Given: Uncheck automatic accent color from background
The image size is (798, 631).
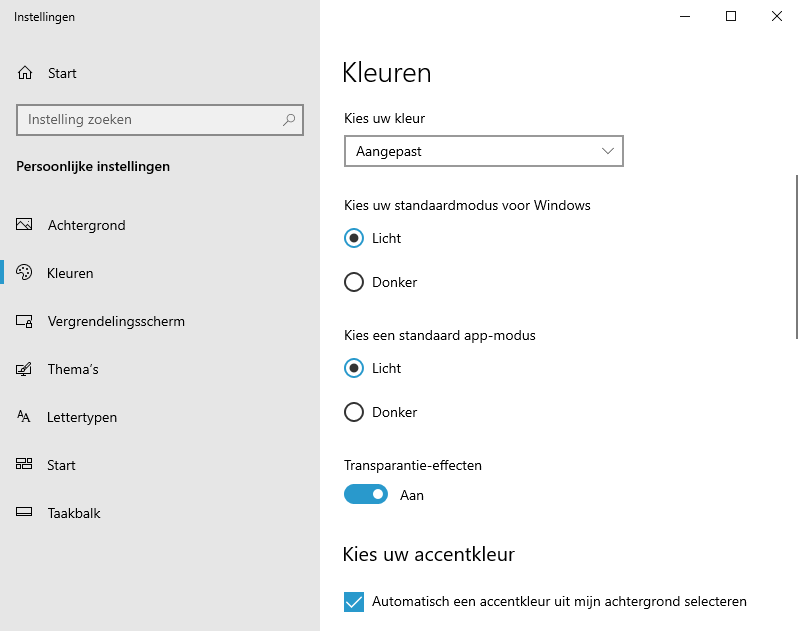Looking at the screenshot, I should (x=354, y=601).
